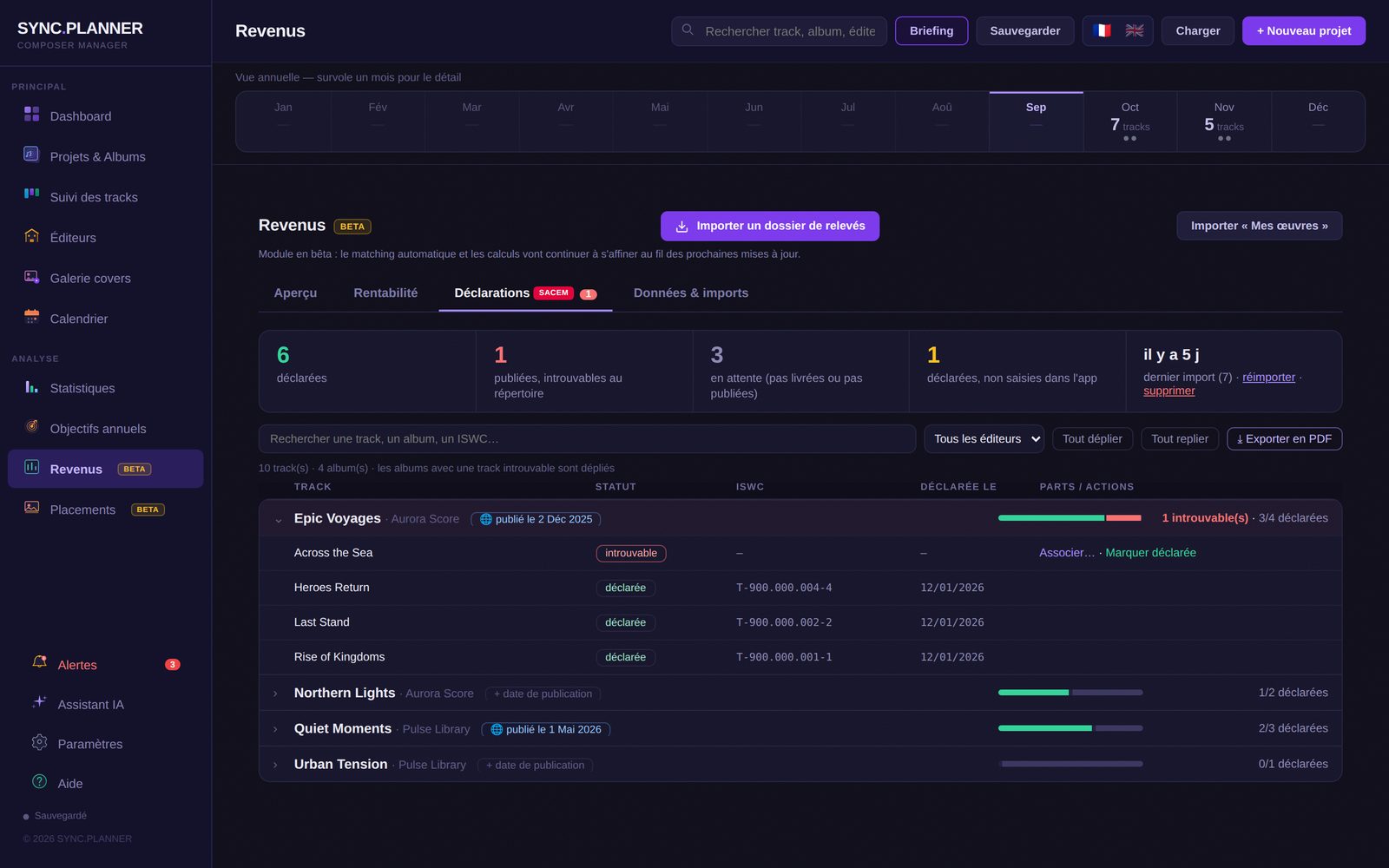Viewport: 1389px width, 868px height.
Task: Click the Objectifs annuels target icon
Action: (32, 426)
